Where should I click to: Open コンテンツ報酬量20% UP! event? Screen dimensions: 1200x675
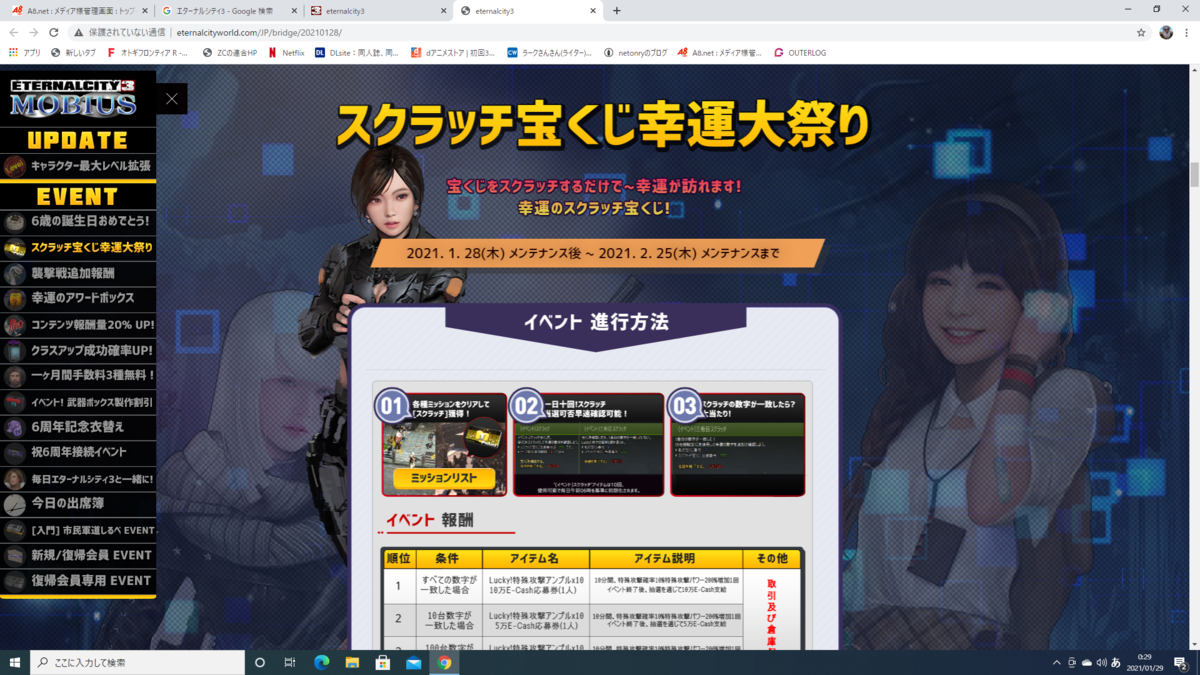[78, 324]
